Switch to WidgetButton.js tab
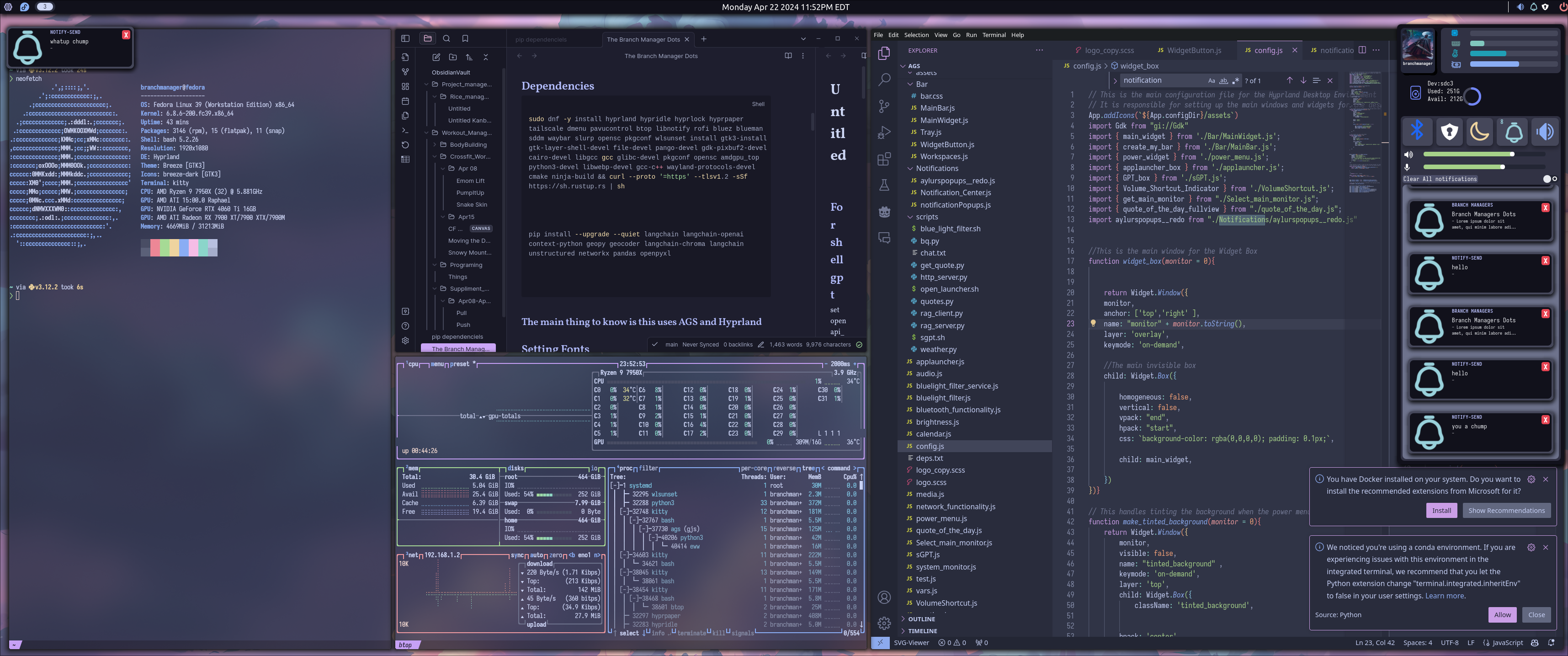Screen dimensions: 1568x656 (1193, 51)
